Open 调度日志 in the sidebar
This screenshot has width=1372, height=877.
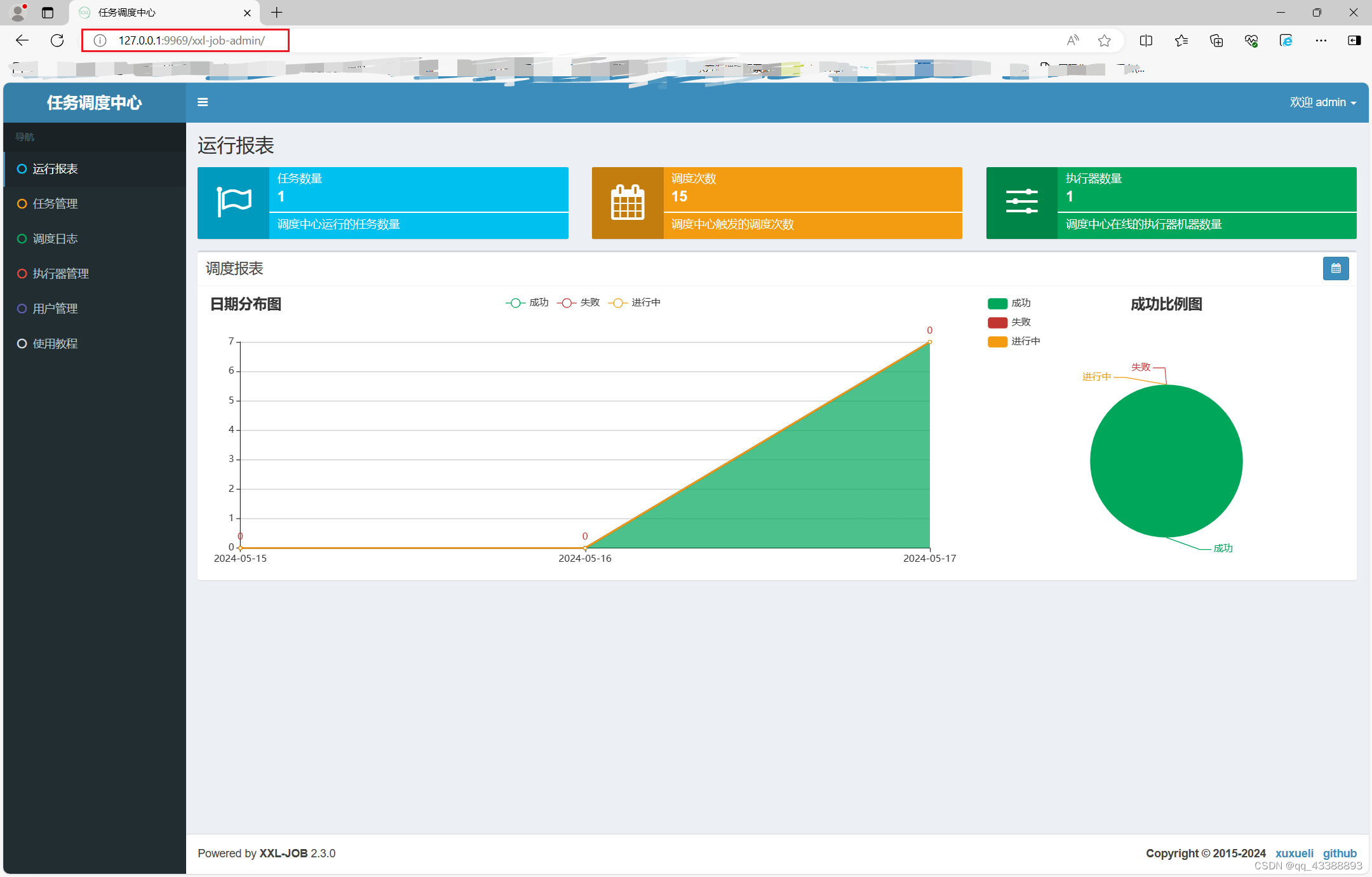point(95,239)
